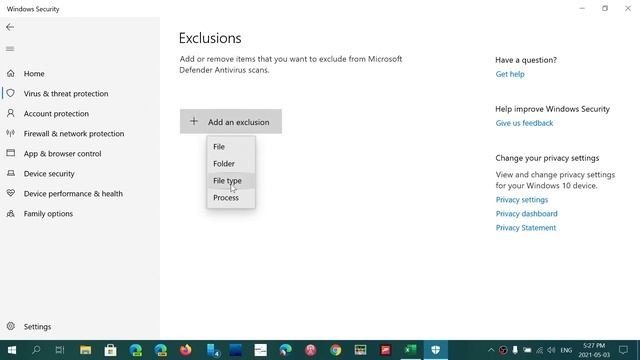Click the volume speaker tray icon
Screen dimensions: 640x360
pyautogui.click(x=551, y=350)
